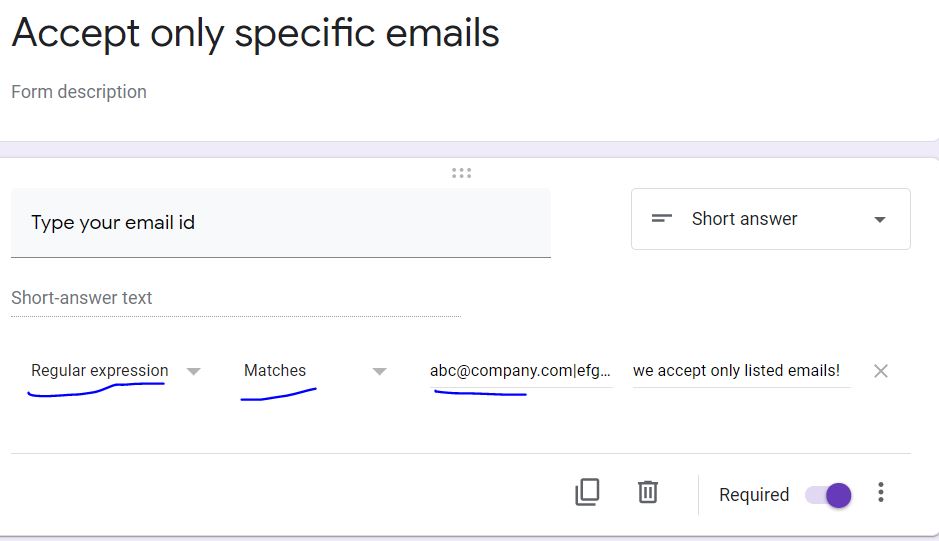
Task: Click the Short answer label in type selector
Action: tap(744, 219)
